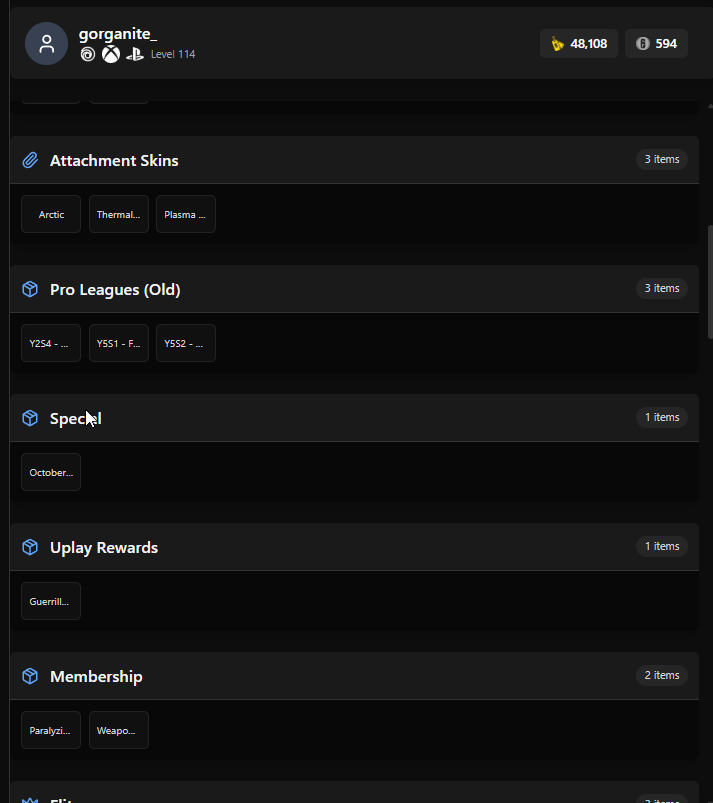This screenshot has width=713, height=803.
Task: Click the PlayStation platform icon
Action: pyautogui.click(x=135, y=54)
